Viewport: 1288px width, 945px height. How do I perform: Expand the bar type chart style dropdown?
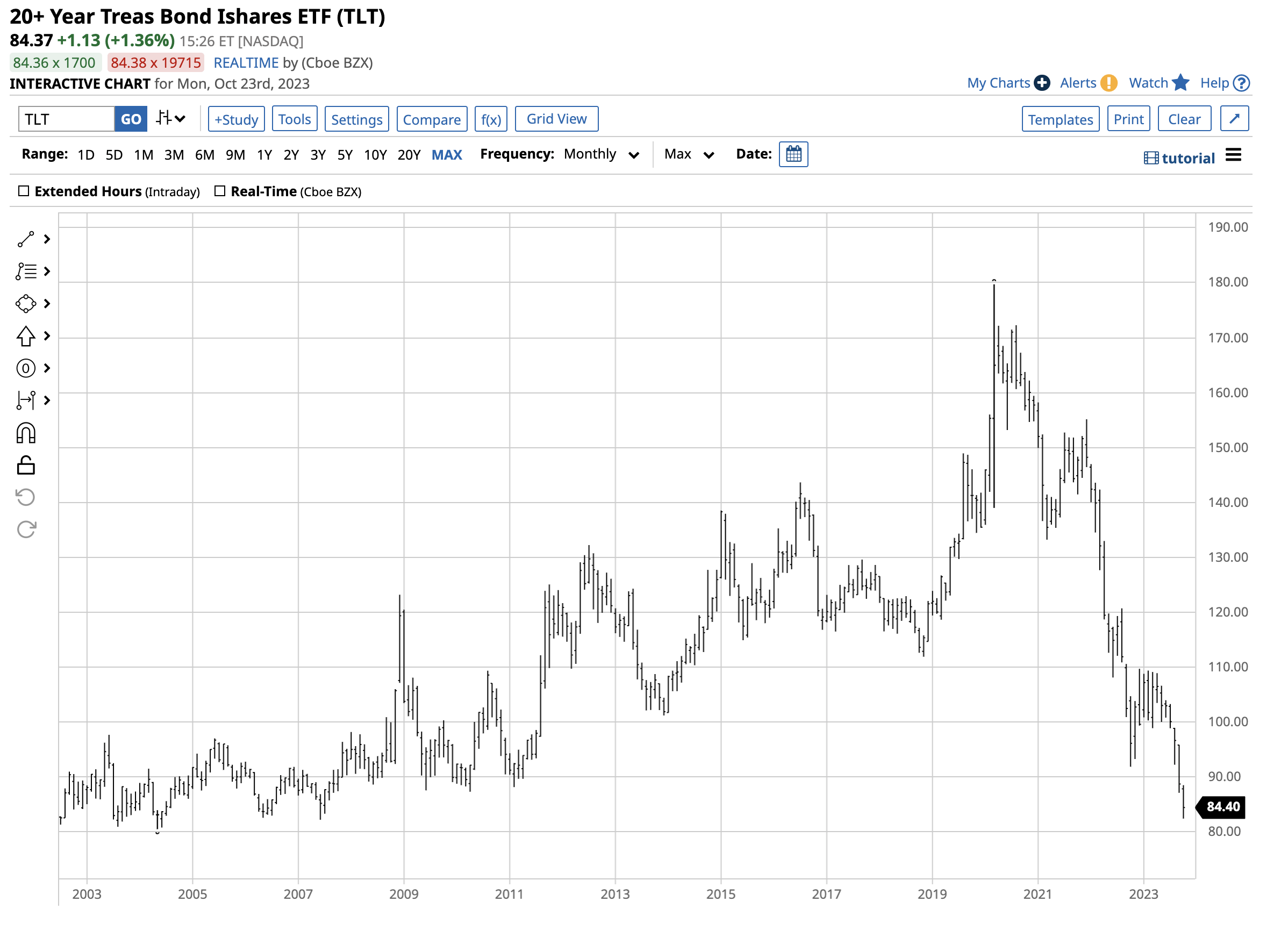[x=170, y=119]
